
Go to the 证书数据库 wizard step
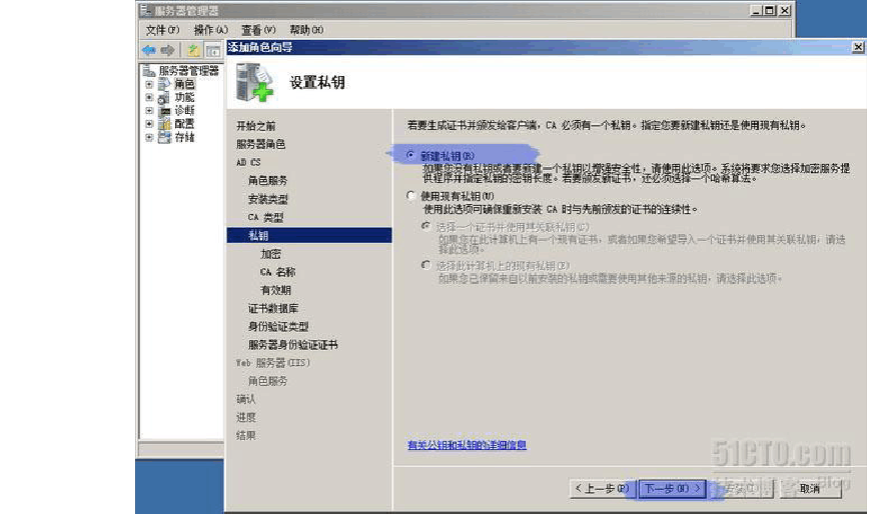click(x=273, y=308)
